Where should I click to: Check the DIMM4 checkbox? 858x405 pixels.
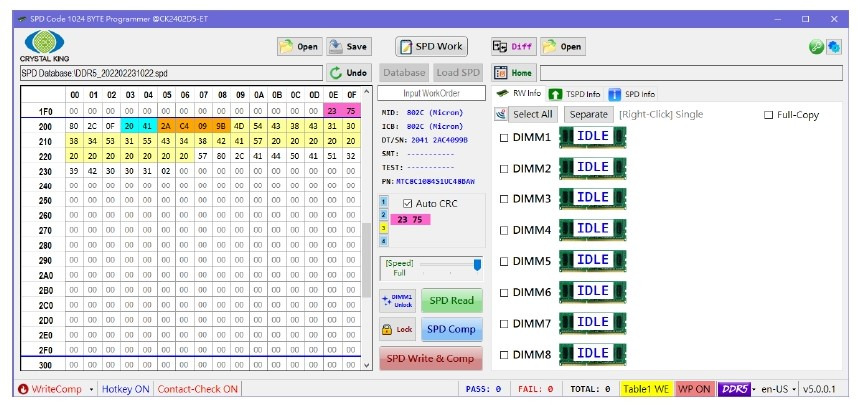504,231
